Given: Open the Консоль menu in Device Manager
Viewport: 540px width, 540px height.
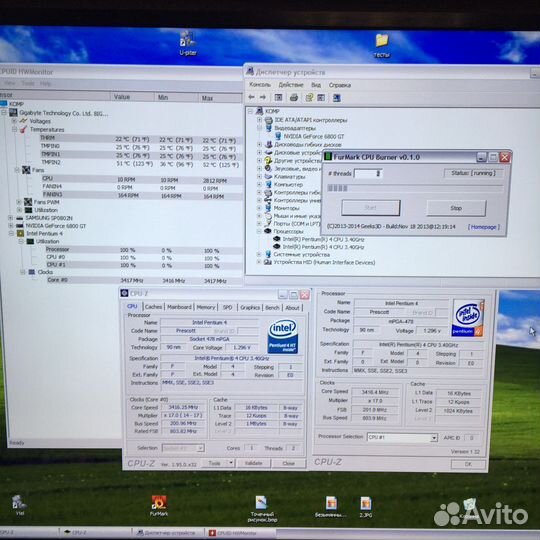Looking at the screenshot, I should pos(260,84).
